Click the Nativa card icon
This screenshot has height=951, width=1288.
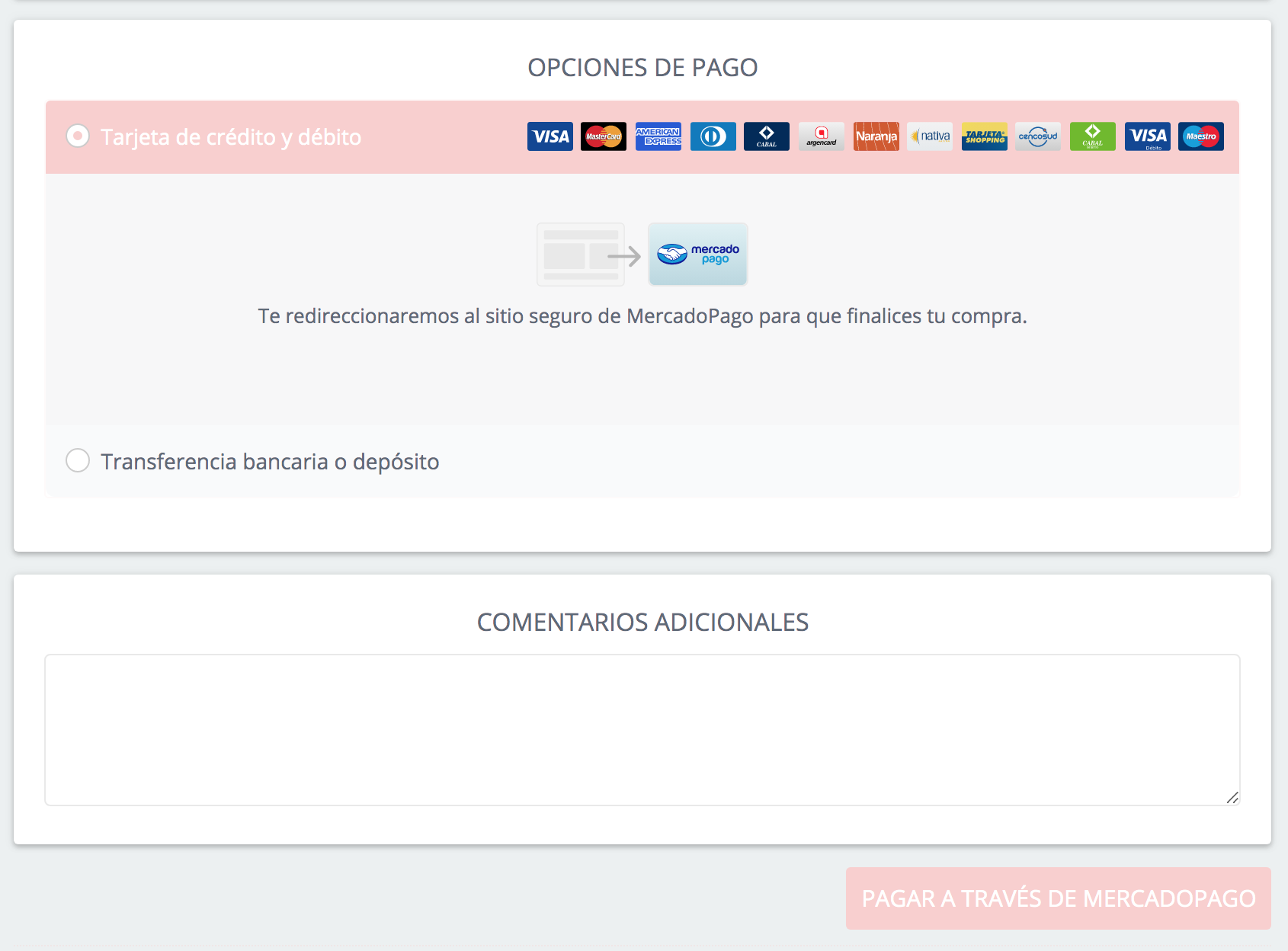(x=930, y=136)
